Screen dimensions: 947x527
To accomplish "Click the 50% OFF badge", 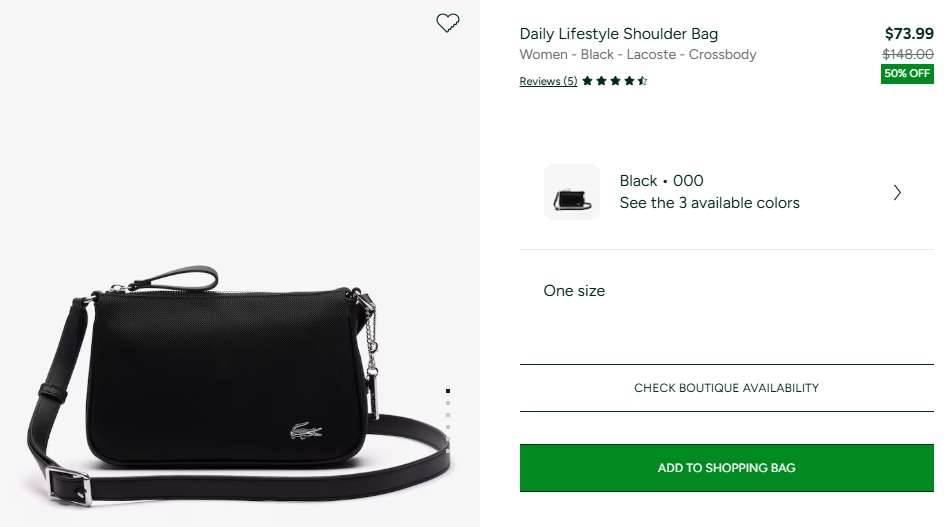I will coord(907,74).
